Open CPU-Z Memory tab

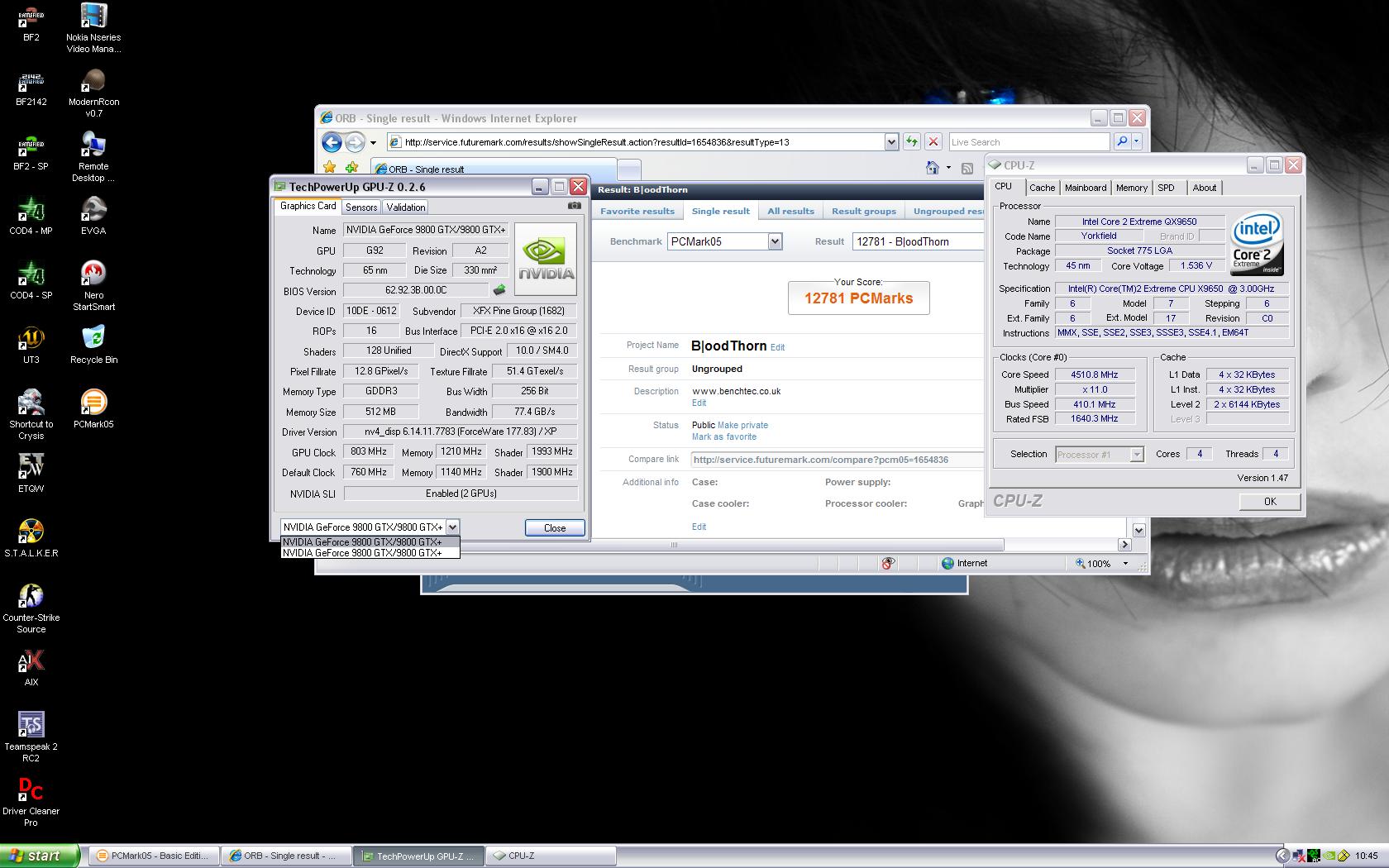(x=1132, y=188)
